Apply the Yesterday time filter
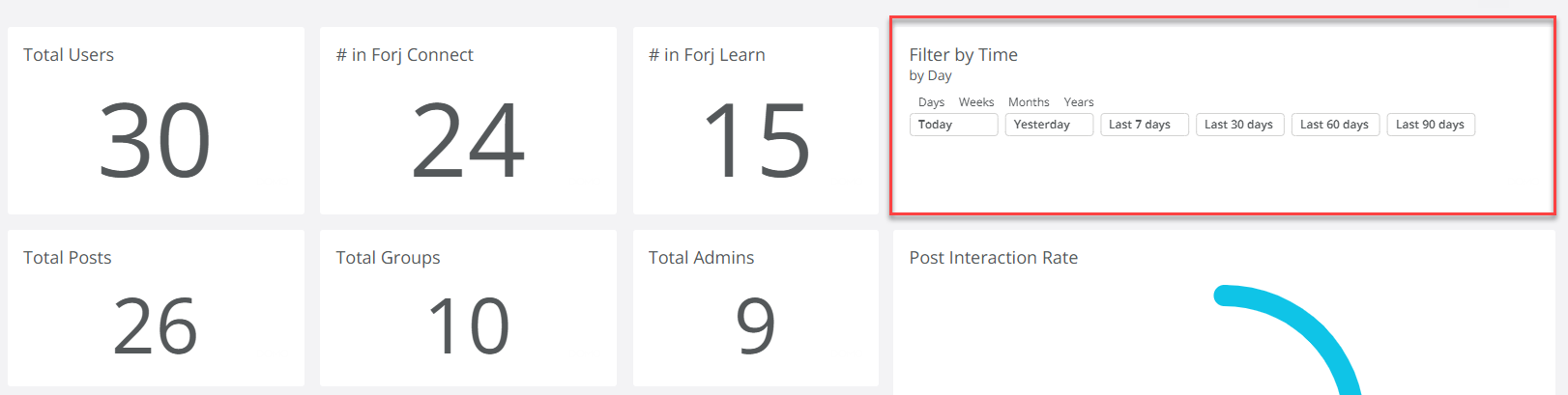This screenshot has height=395, width=1568. point(1049,125)
